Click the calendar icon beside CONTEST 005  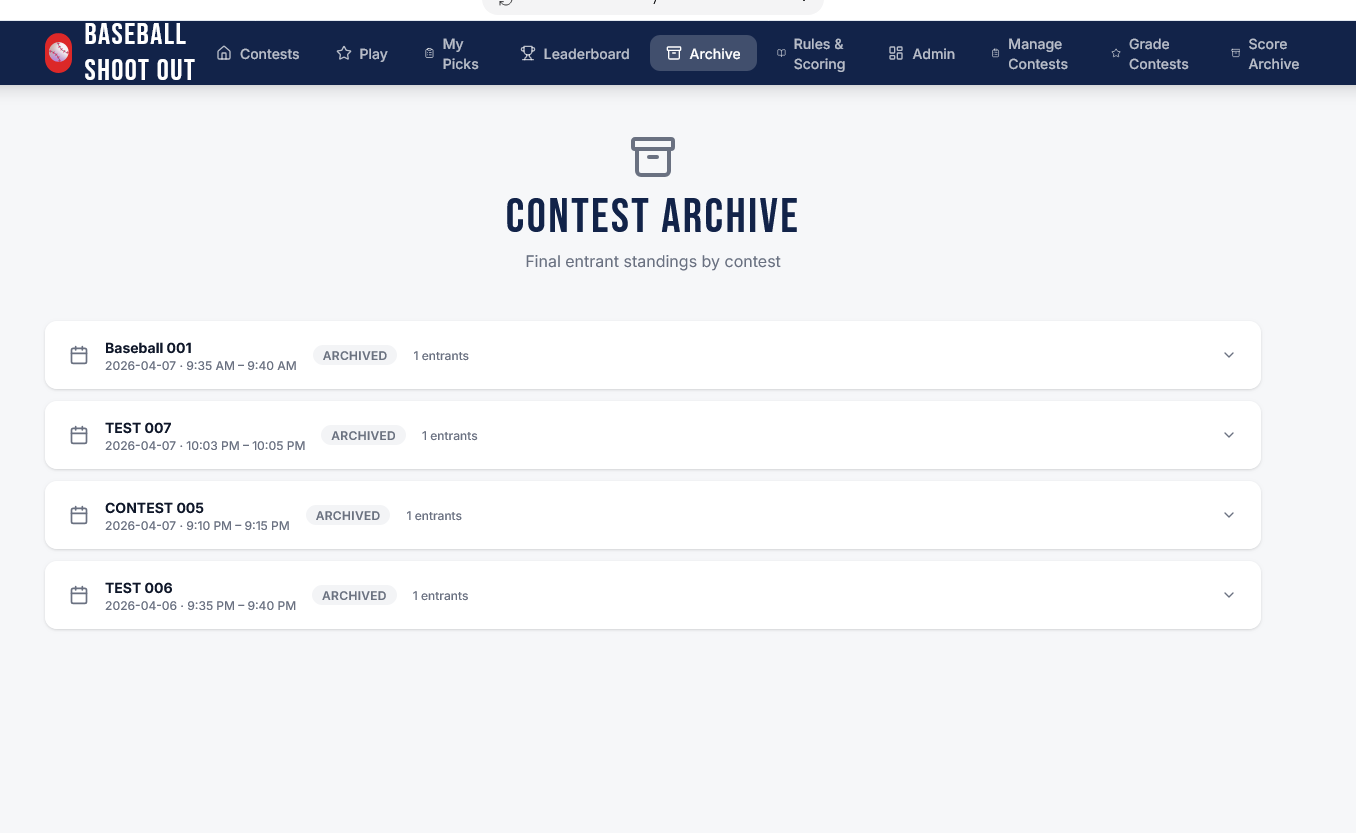[79, 515]
